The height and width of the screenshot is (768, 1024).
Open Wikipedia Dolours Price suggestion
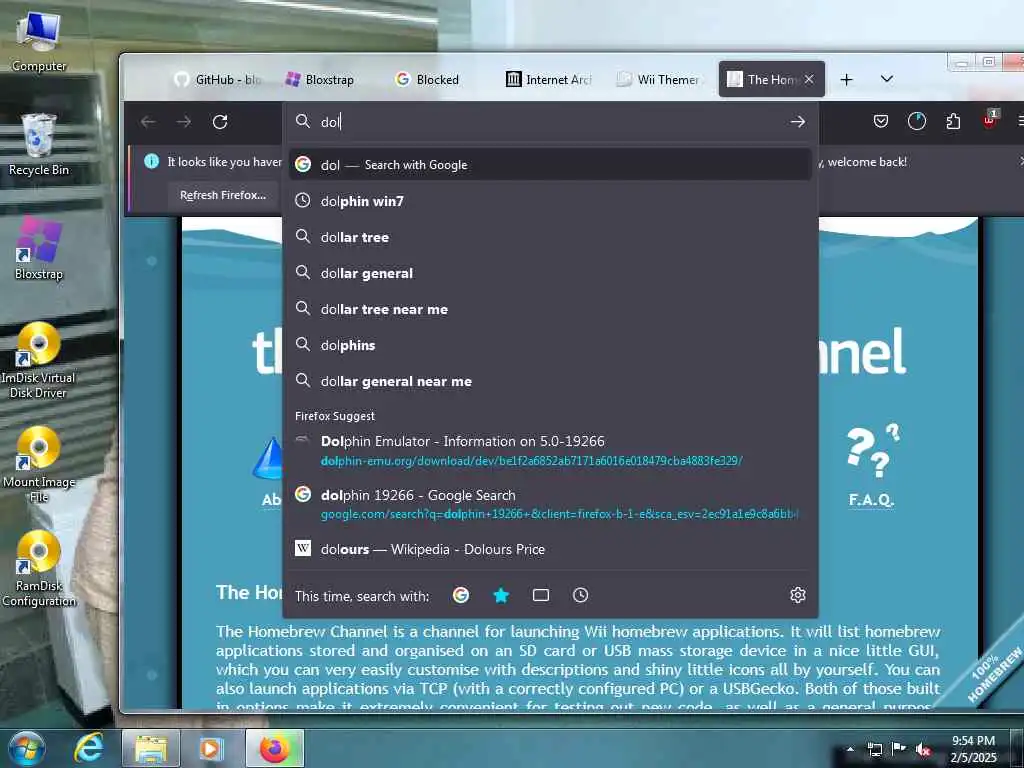tap(550, 549)
